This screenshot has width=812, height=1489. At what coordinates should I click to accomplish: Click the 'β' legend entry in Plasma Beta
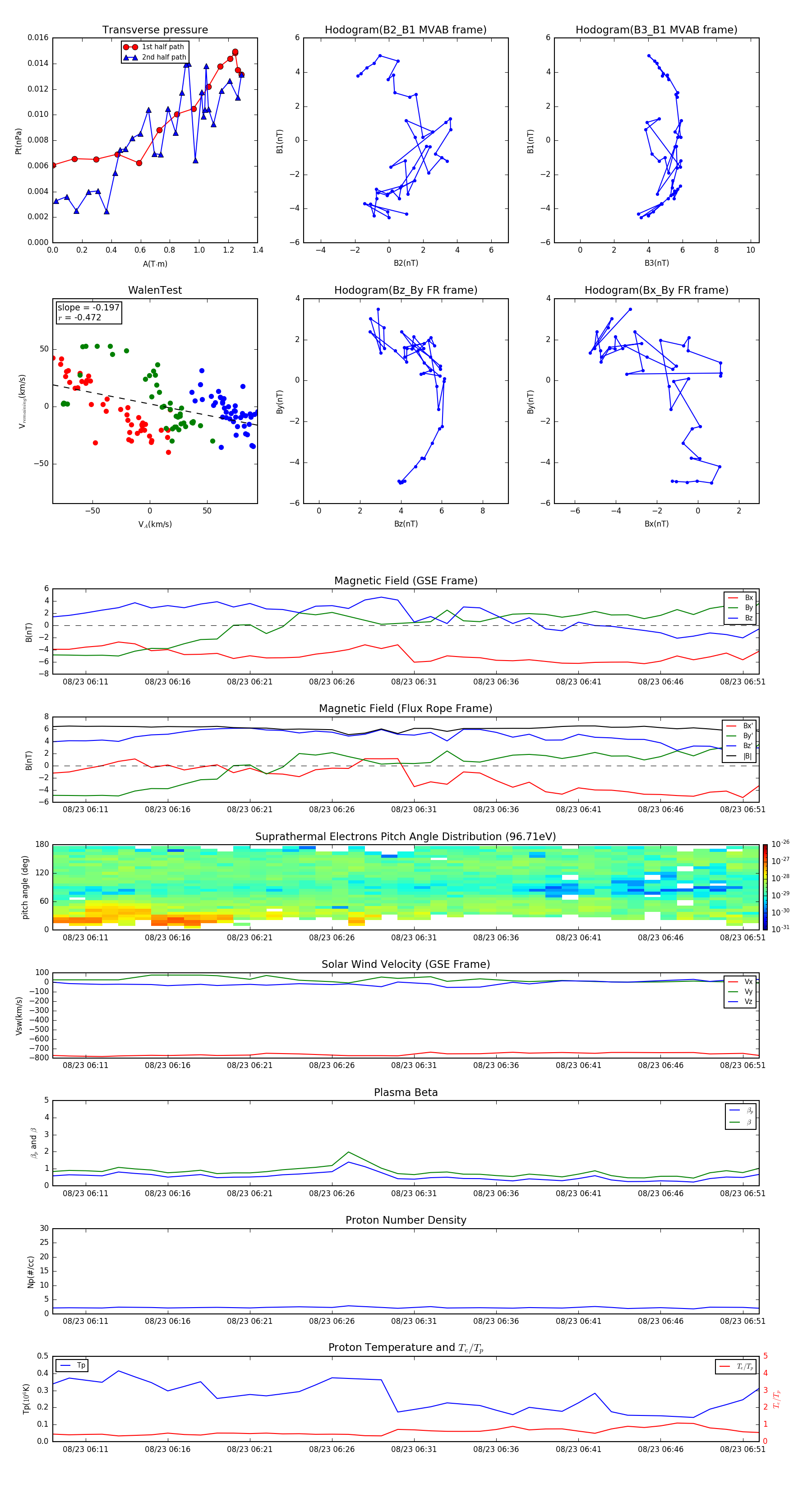(x=741, y=1122)
